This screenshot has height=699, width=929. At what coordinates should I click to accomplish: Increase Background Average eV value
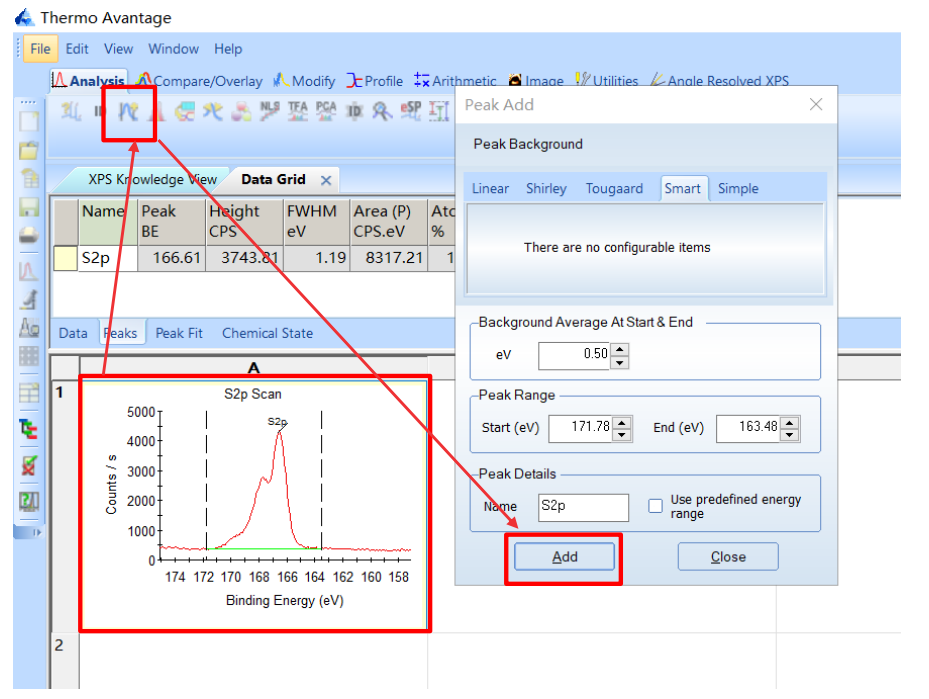coord(620,349)
